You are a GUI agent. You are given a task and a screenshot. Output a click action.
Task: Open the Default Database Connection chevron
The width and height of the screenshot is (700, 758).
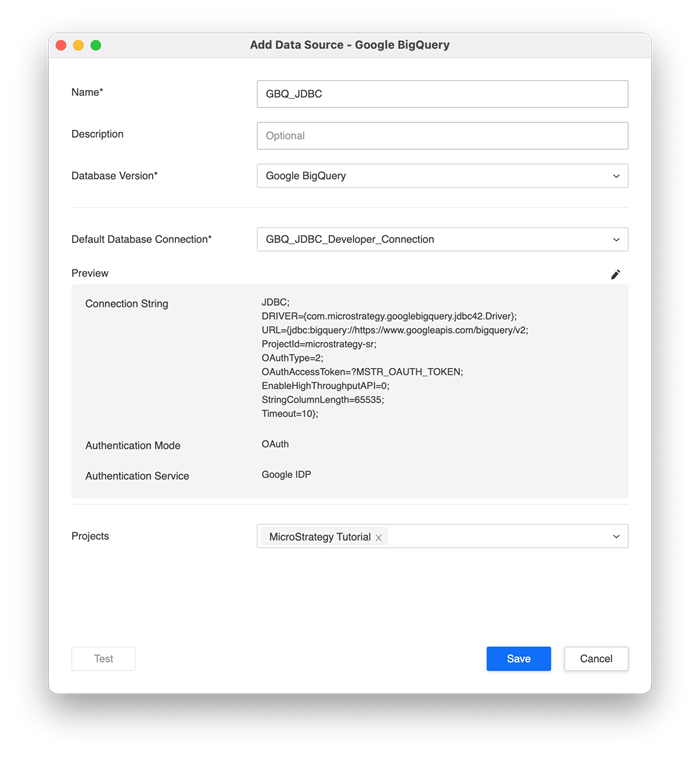pyautogui.click(x=615, y=240)
